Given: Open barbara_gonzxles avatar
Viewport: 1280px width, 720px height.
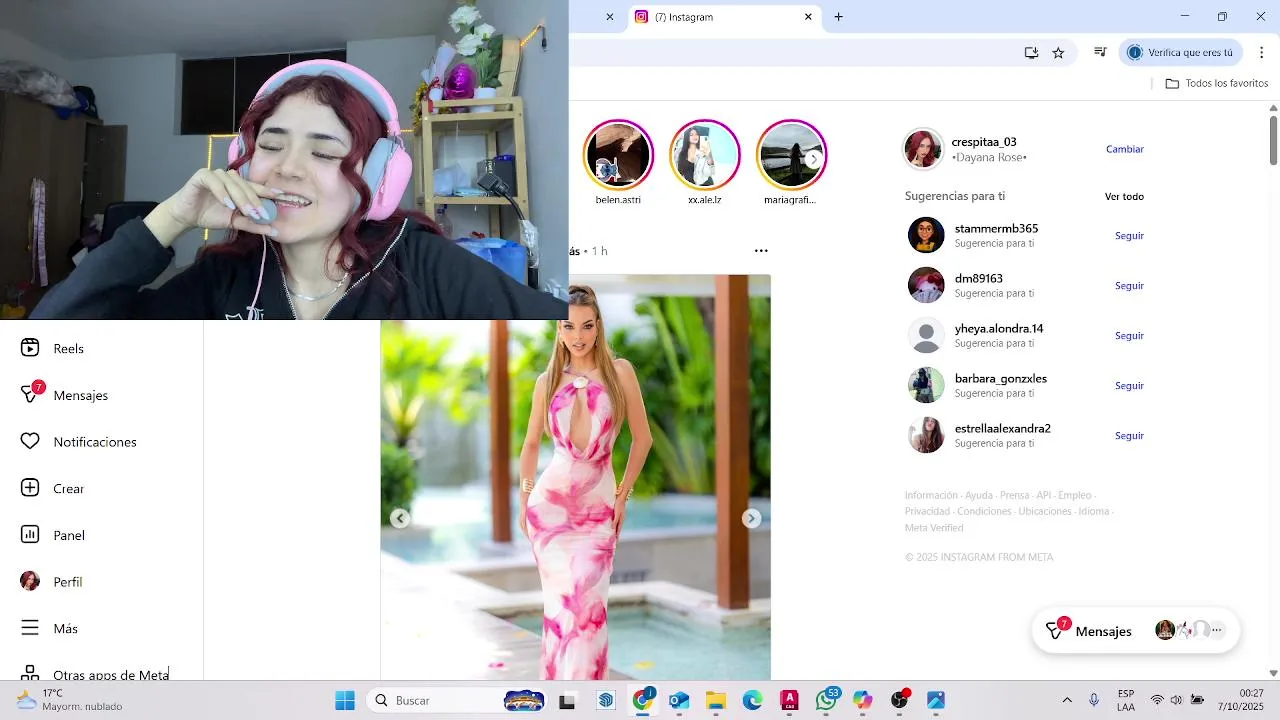Looking at the screenshot, I should pyautogui.click(x=926, y=385).
